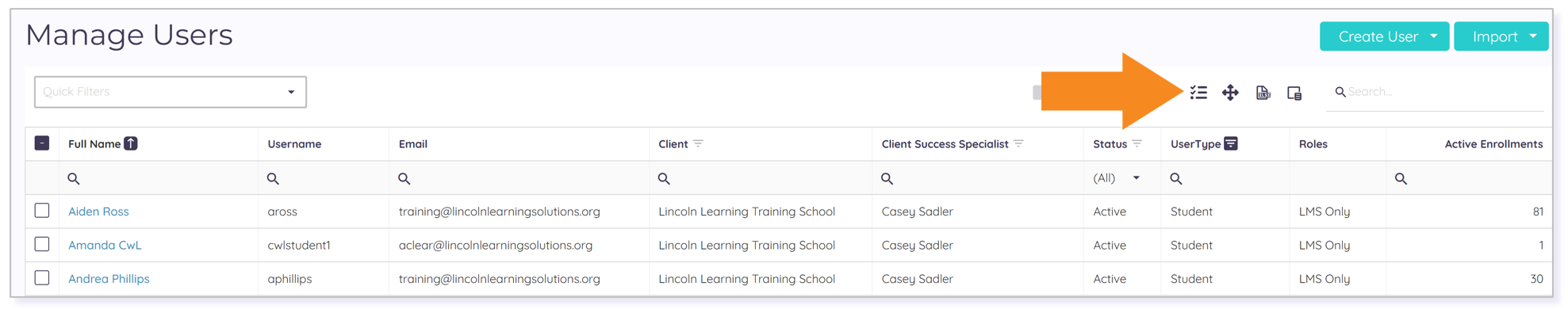This screenshot has width=1568, height=309.
Task: Expand the Create User menu
Action: click(x=1384, y=36)
